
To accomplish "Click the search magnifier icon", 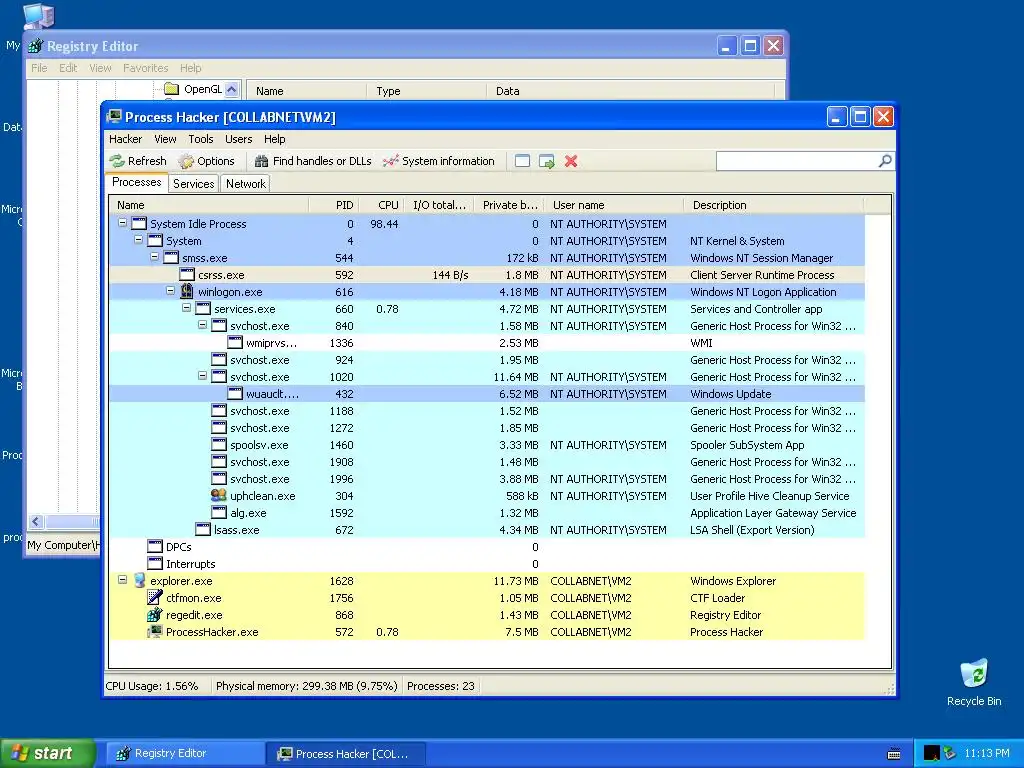I will click(885, 161).
